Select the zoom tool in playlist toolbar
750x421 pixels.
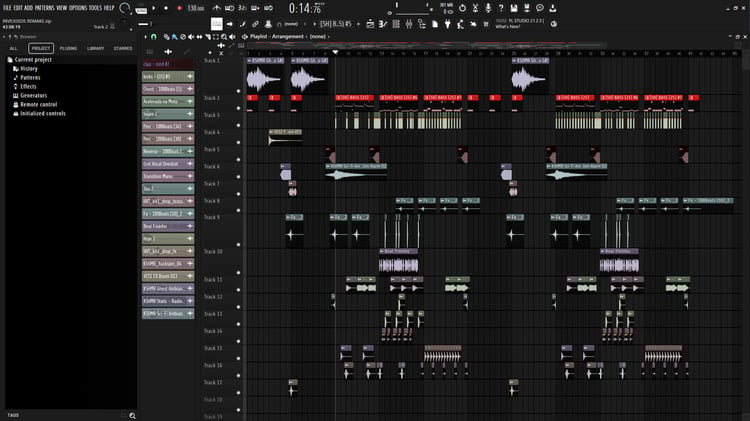pyautogui.click(x=224, y=36)
